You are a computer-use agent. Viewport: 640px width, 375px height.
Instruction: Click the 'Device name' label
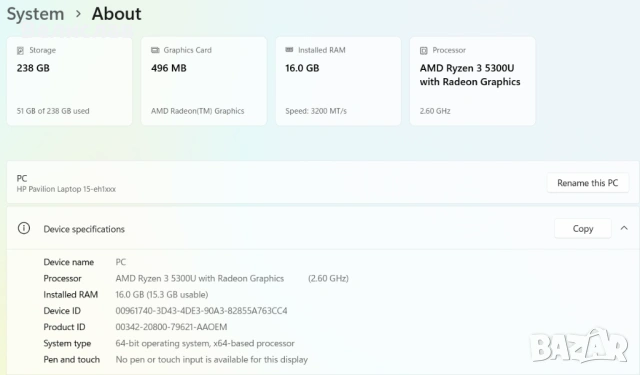click(x=69, y=262)
